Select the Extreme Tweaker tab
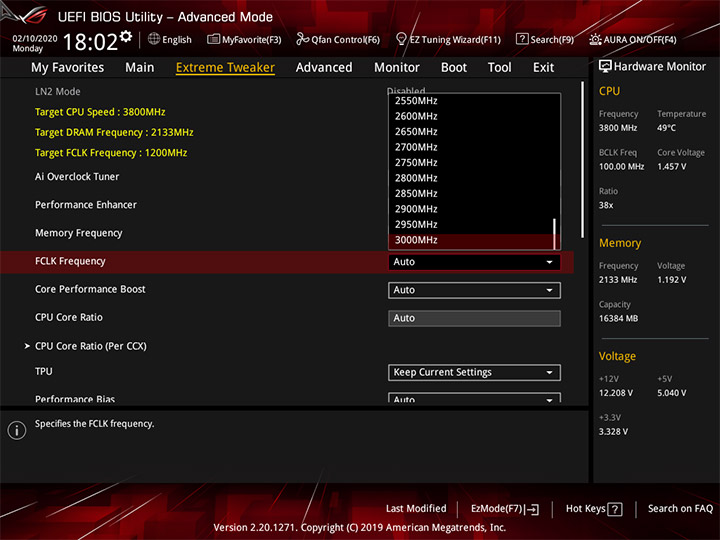 click(225, 68)
